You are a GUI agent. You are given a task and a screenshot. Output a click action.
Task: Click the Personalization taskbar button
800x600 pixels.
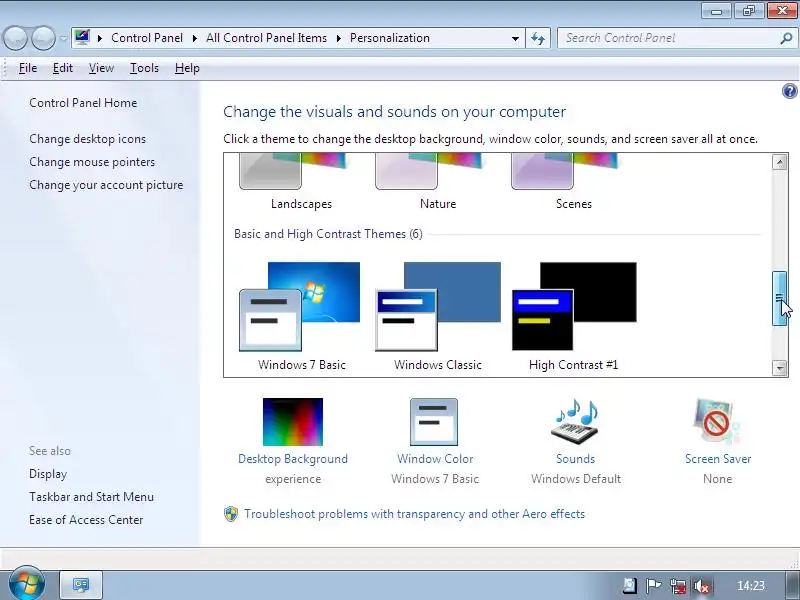click(81, 585)
